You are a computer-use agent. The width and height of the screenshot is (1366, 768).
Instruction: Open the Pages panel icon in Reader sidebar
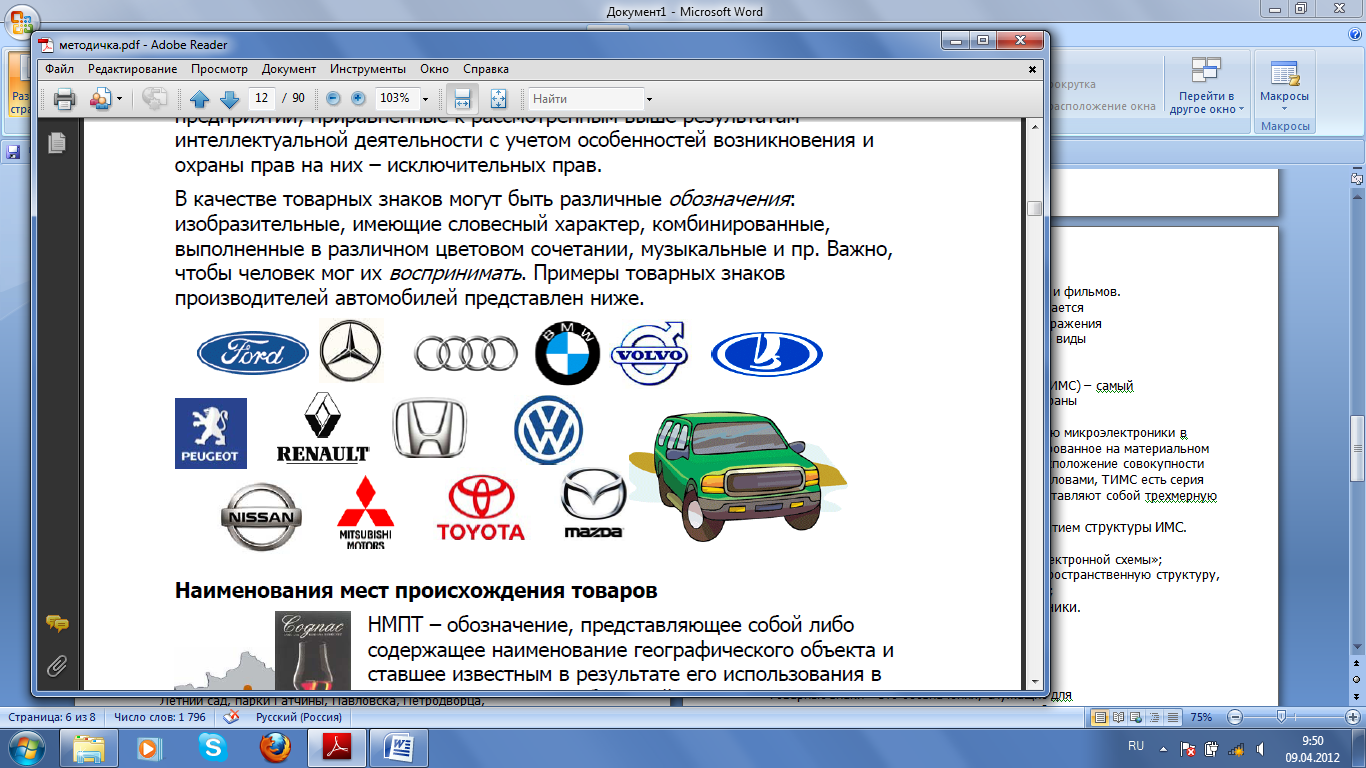(x=57, y=142)
